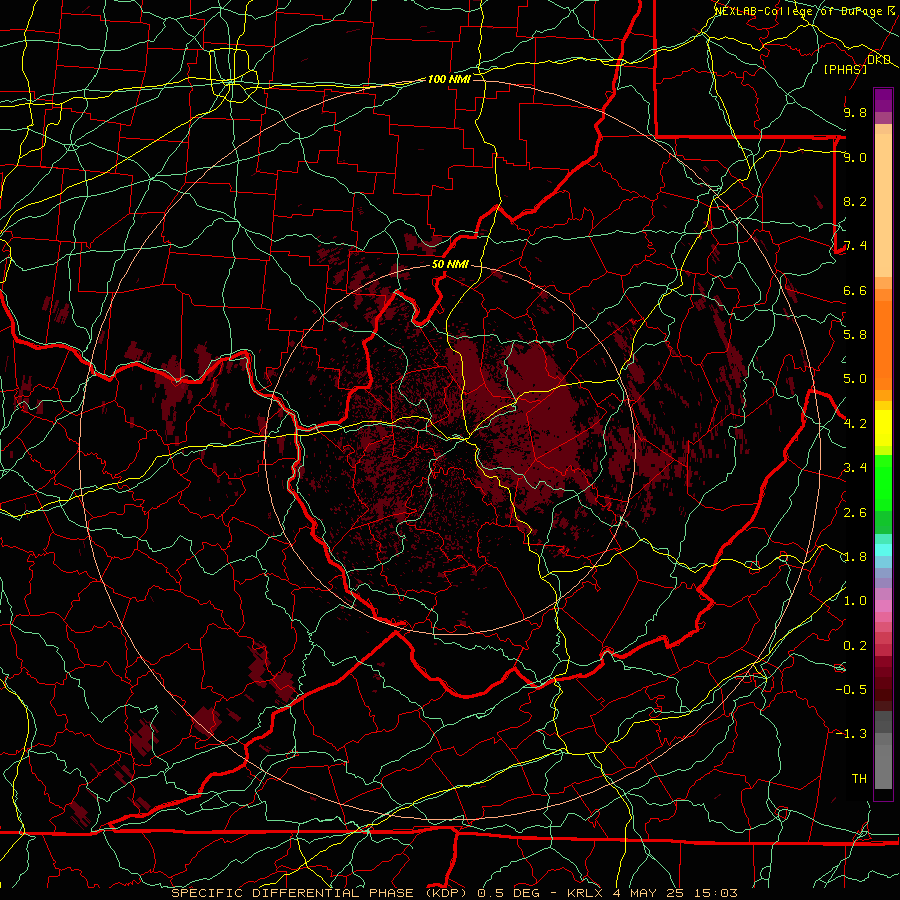900x900 pixels.
Task: Click the DKD label above the legend
Action: [x=879, y=60]
